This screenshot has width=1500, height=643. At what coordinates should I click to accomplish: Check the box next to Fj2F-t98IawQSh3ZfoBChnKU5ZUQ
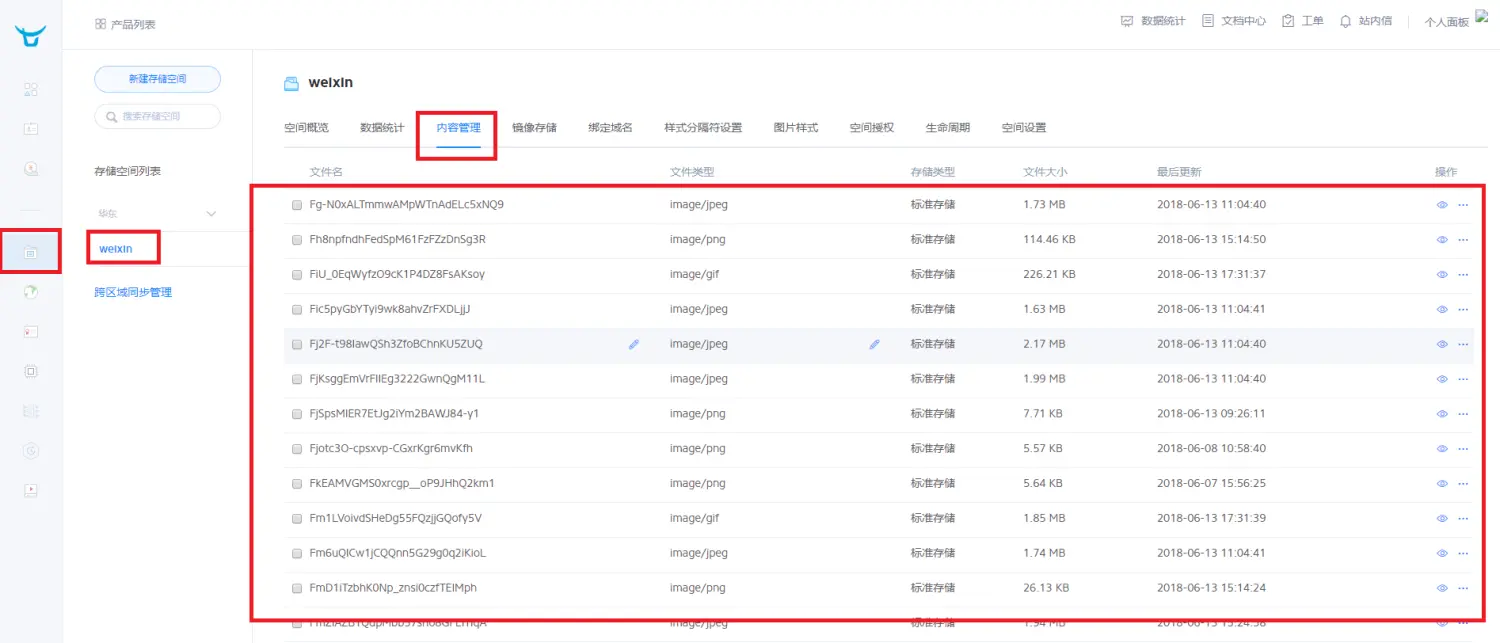(x=297, y=344)
